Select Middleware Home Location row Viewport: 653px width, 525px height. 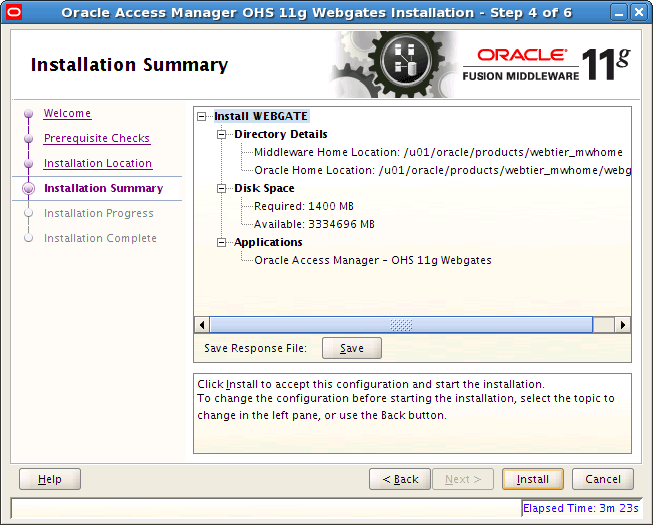coord(438,152)
